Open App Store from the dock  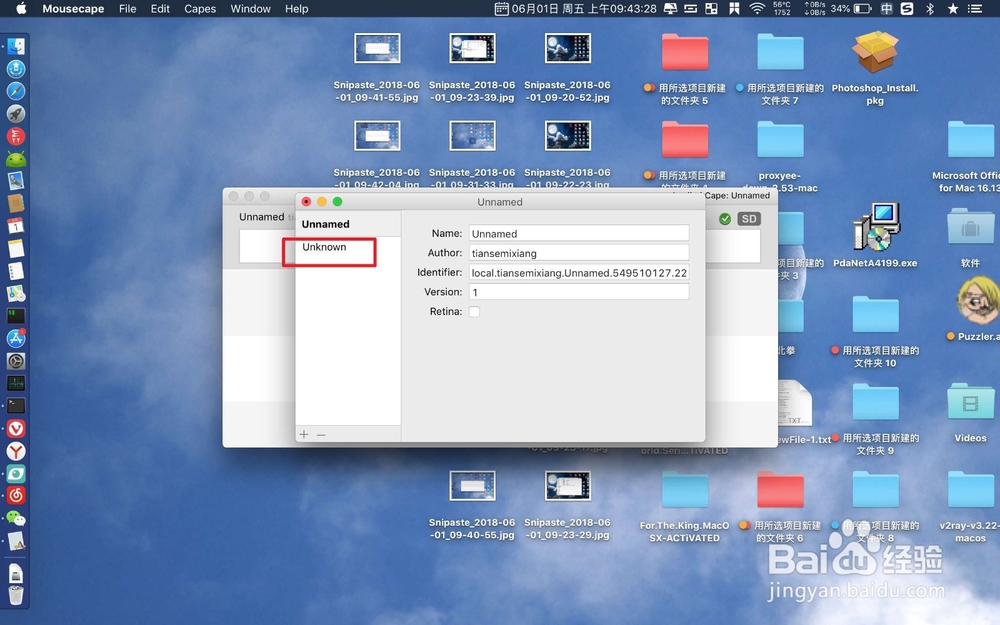pyautogui.click(x=16, y=338)
